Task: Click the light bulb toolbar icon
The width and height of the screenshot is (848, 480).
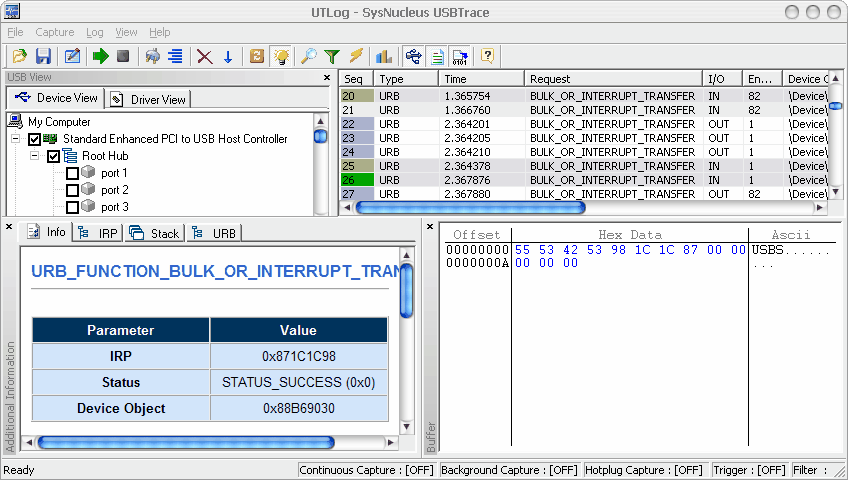Action: pos(282,56)
